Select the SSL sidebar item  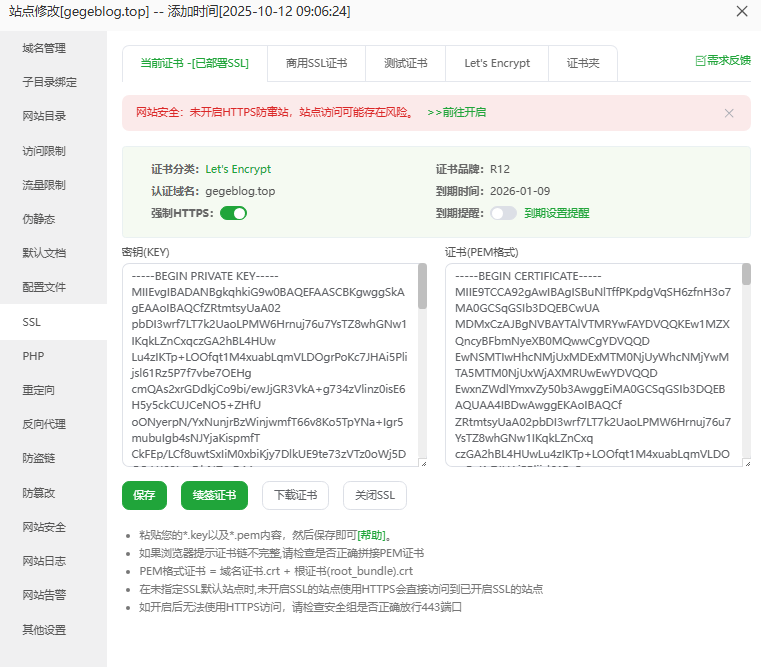53,322
